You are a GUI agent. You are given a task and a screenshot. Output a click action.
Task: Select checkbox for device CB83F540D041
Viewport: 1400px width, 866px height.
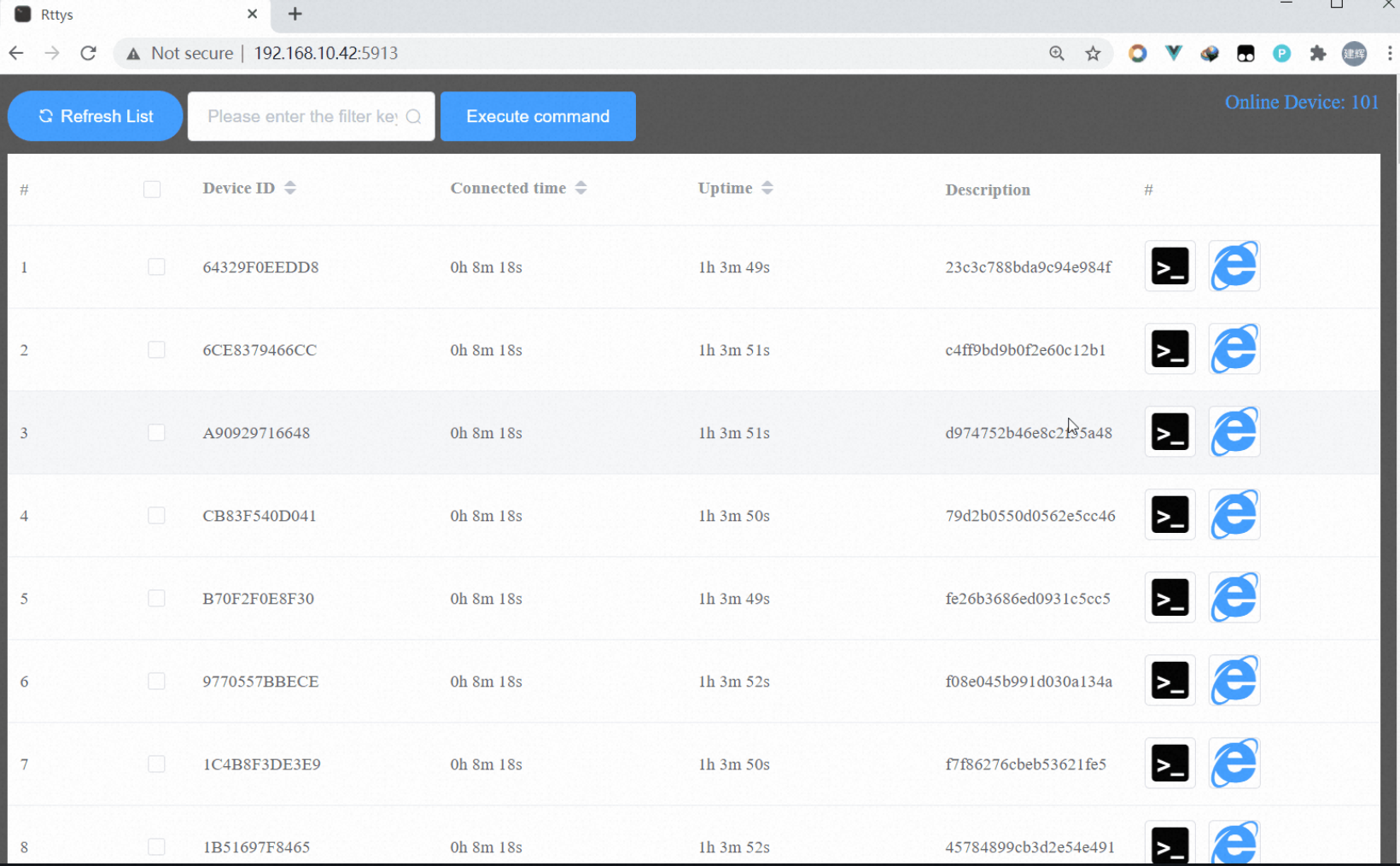point(156,515)
